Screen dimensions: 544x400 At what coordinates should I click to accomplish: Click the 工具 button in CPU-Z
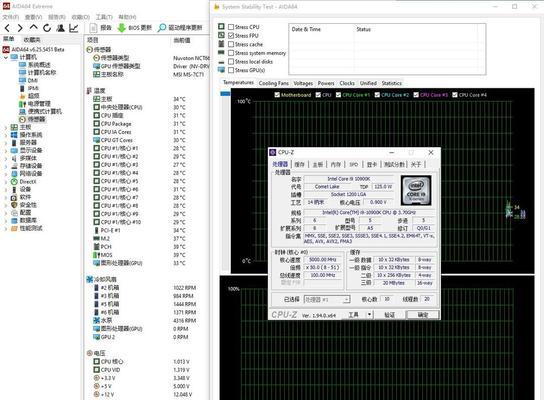coord(353,315)
